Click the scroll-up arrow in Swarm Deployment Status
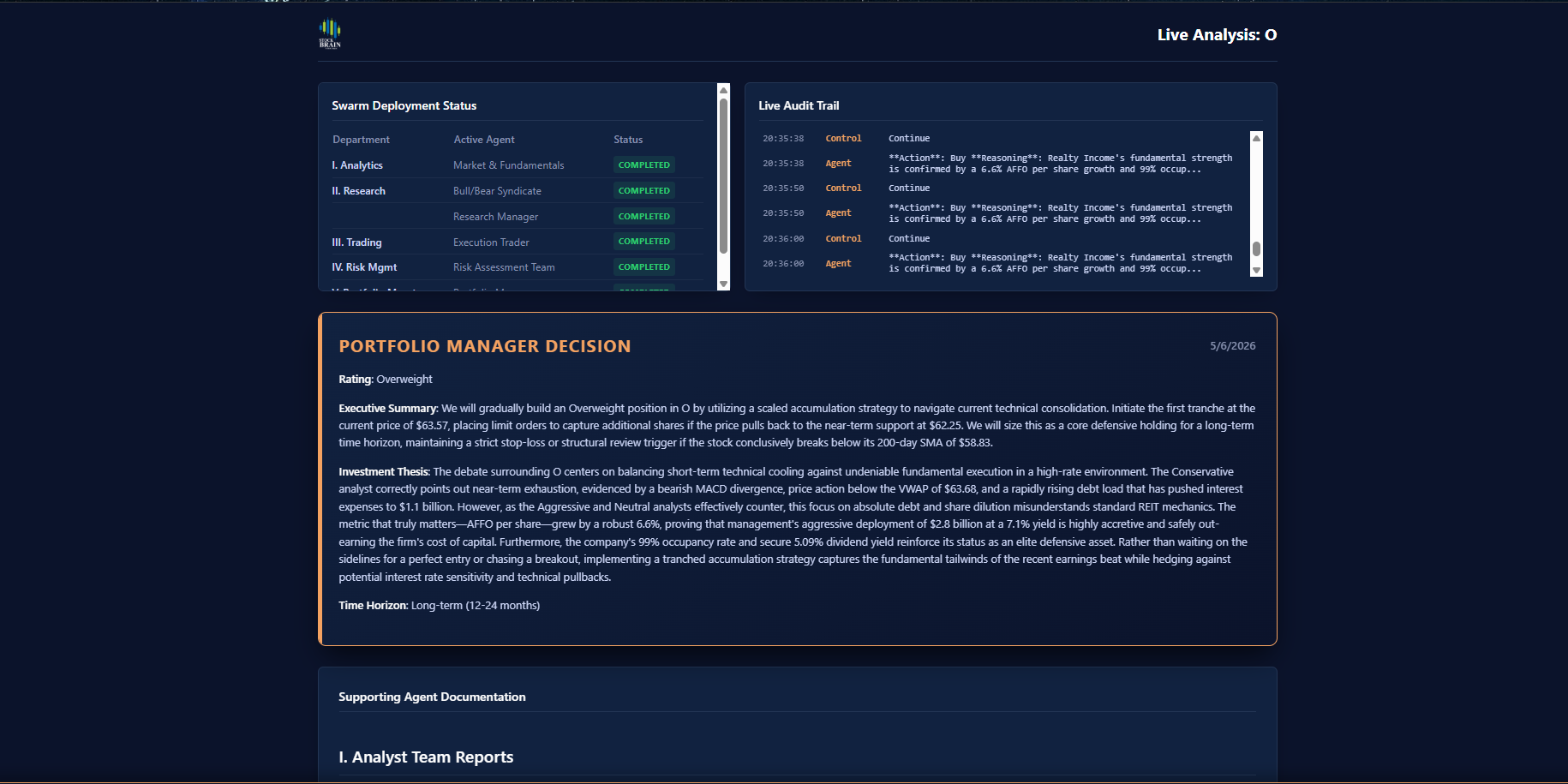Screen dimensions: 1568x784 coord(723,90)
